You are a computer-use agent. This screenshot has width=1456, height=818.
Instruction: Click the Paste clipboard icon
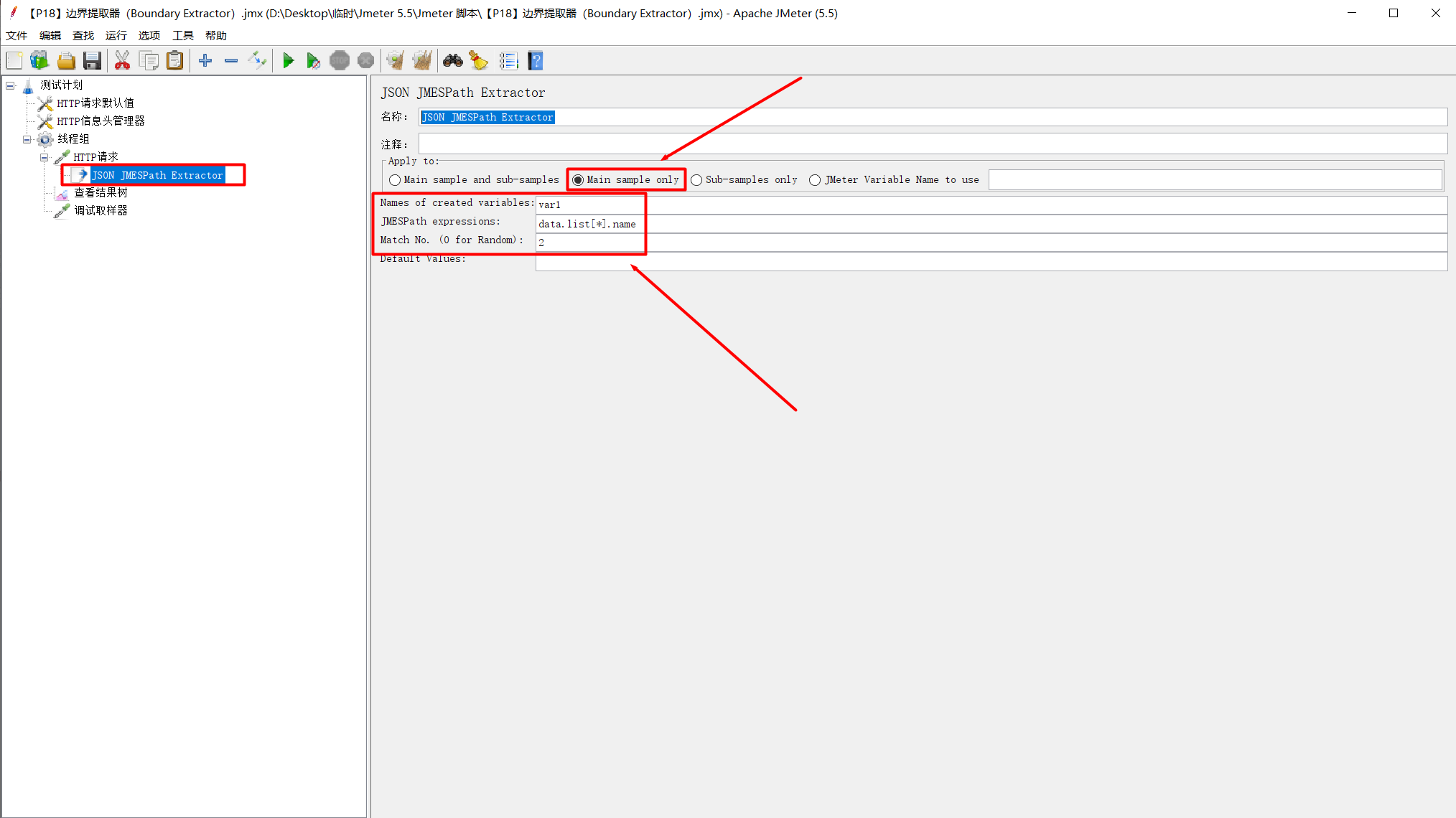[175, 61]
